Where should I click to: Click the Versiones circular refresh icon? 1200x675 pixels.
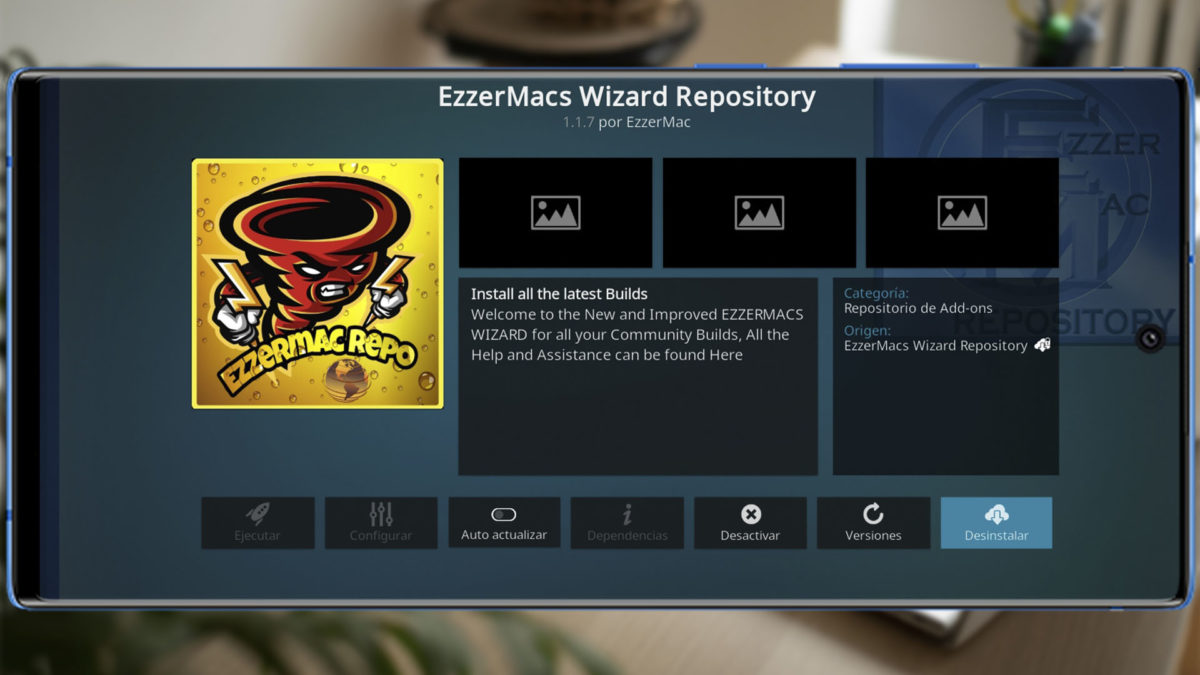(x=873, y=513)
